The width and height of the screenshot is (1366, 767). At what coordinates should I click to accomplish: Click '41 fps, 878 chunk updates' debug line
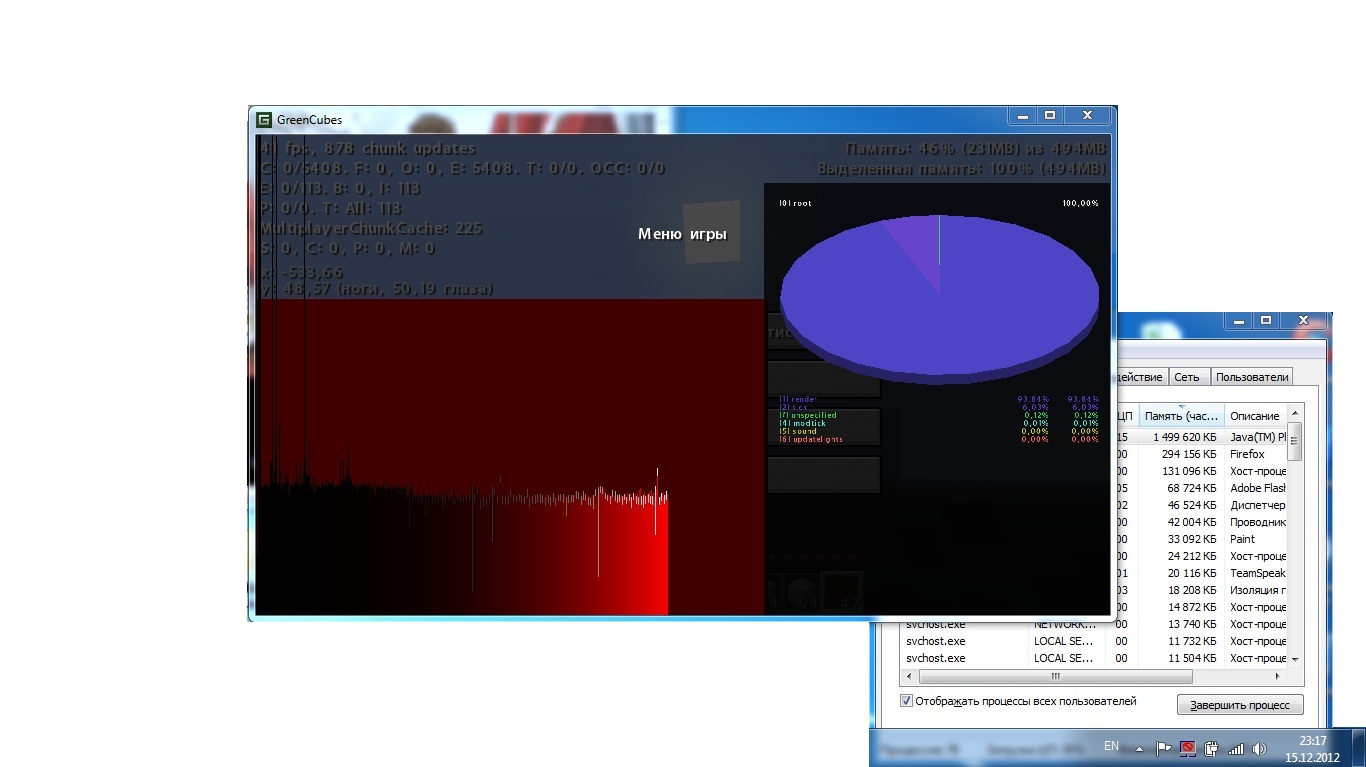coord(367,148)
